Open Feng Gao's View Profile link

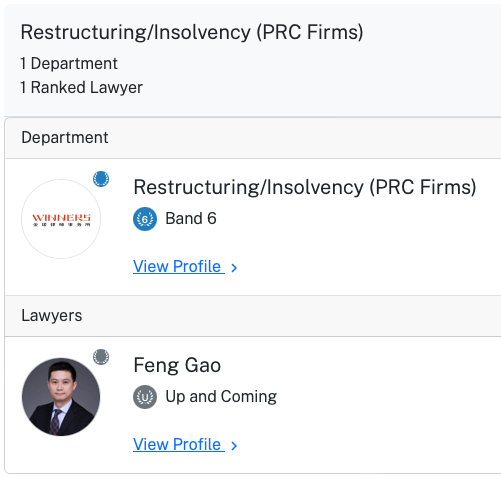179,444
